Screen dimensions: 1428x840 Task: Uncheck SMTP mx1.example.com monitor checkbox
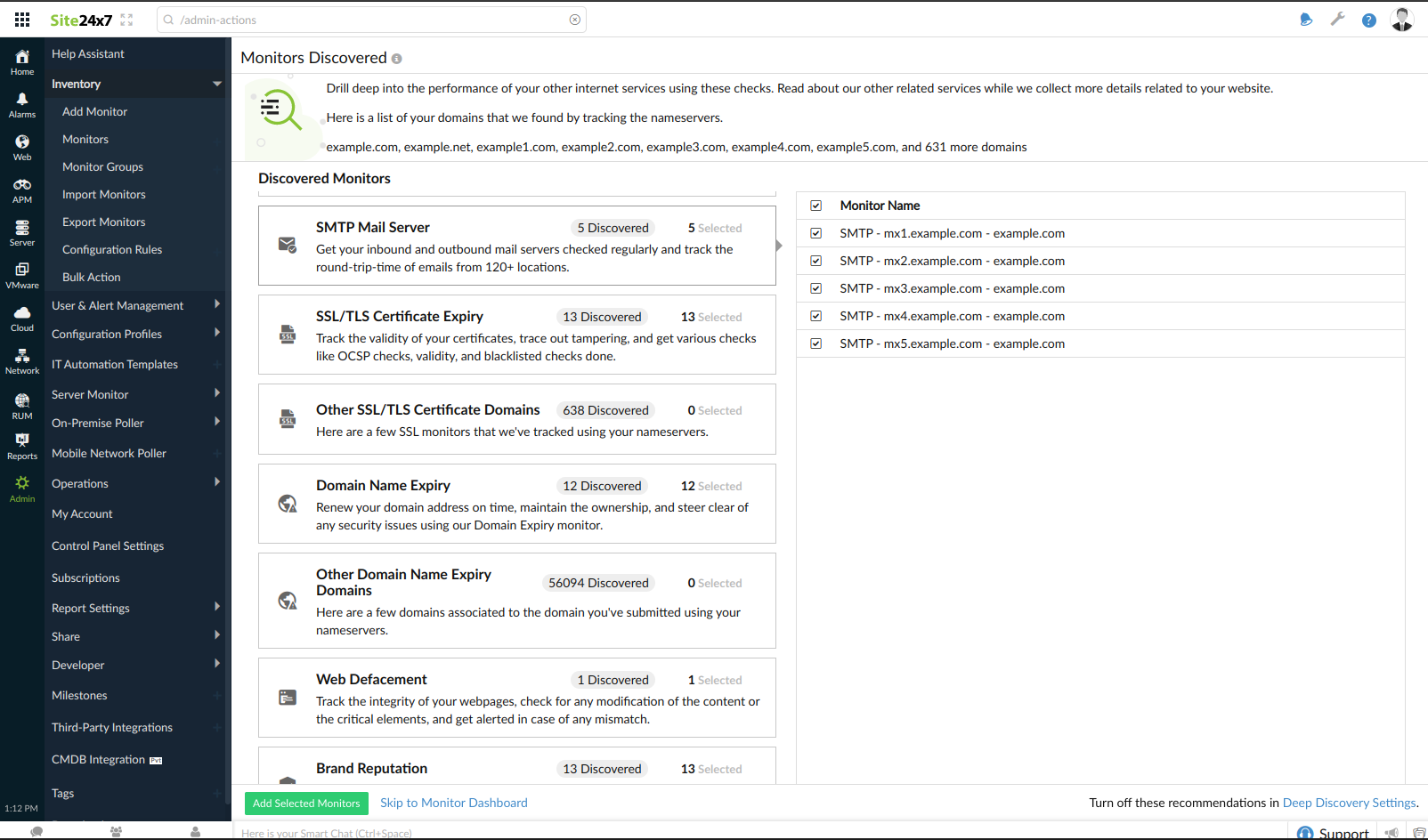(x=815, y=233)
